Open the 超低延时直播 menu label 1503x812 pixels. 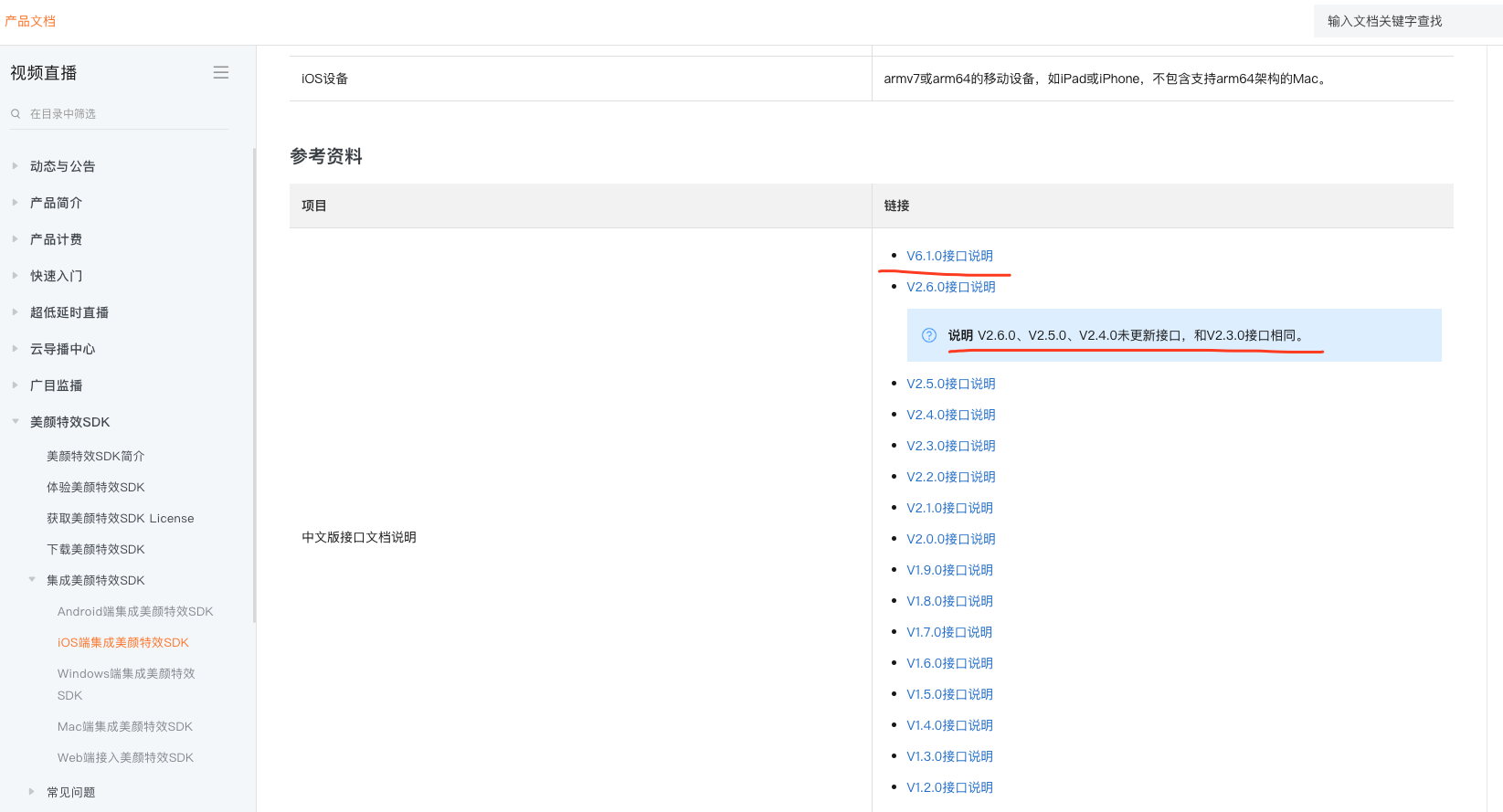pos(69,312)
